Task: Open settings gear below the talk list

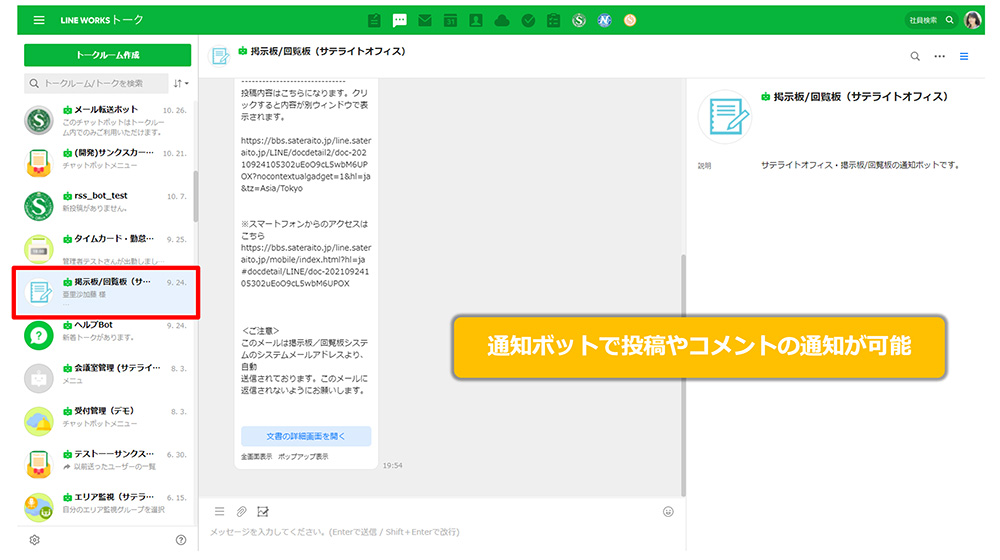Action: 34,540
